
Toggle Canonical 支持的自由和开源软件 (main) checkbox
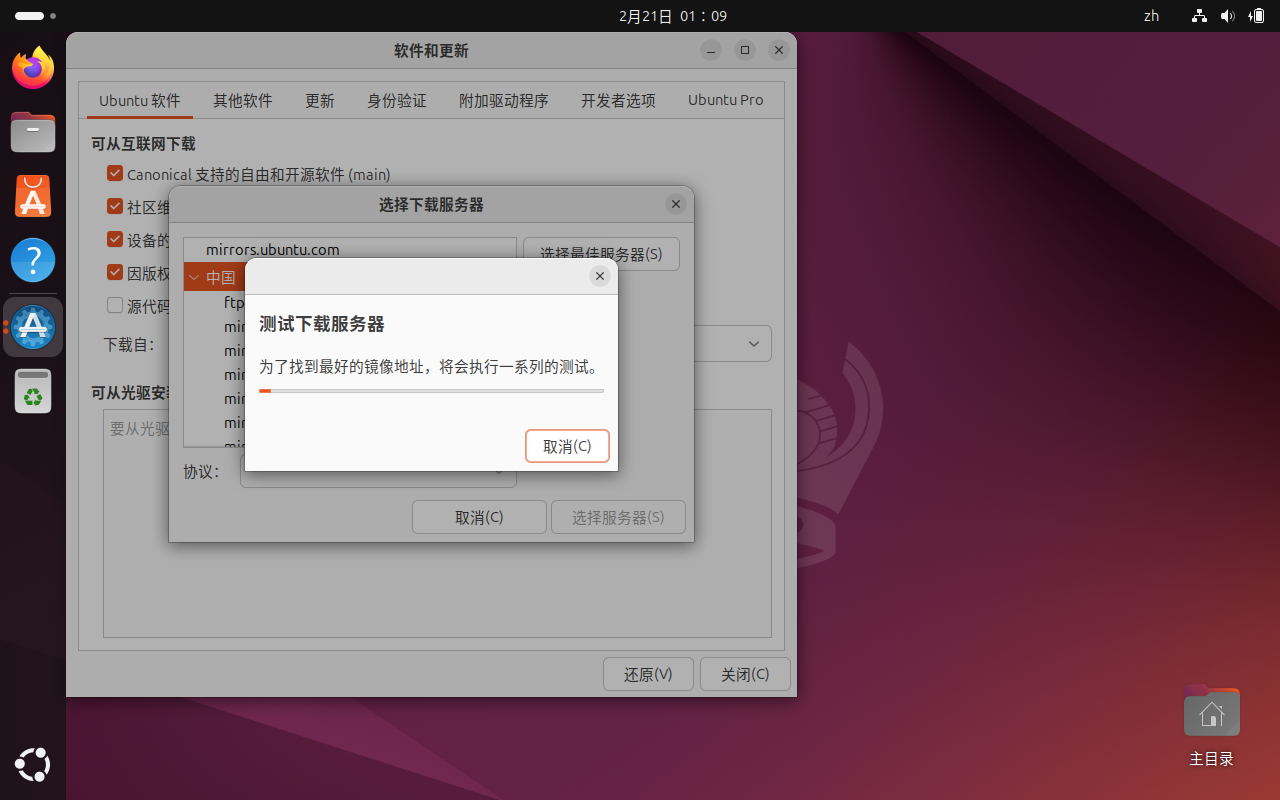115,174
